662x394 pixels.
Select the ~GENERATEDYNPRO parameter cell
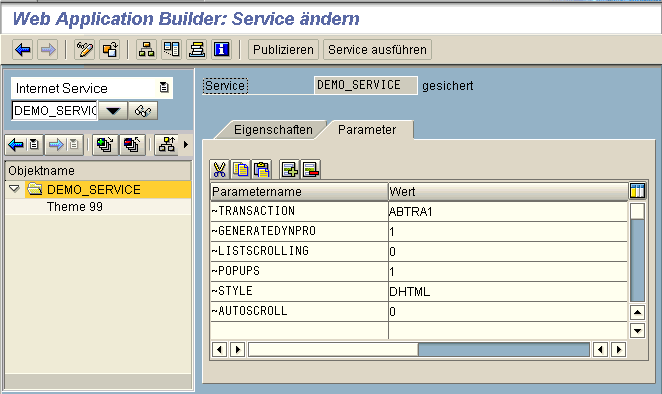[x=299, y=231]
